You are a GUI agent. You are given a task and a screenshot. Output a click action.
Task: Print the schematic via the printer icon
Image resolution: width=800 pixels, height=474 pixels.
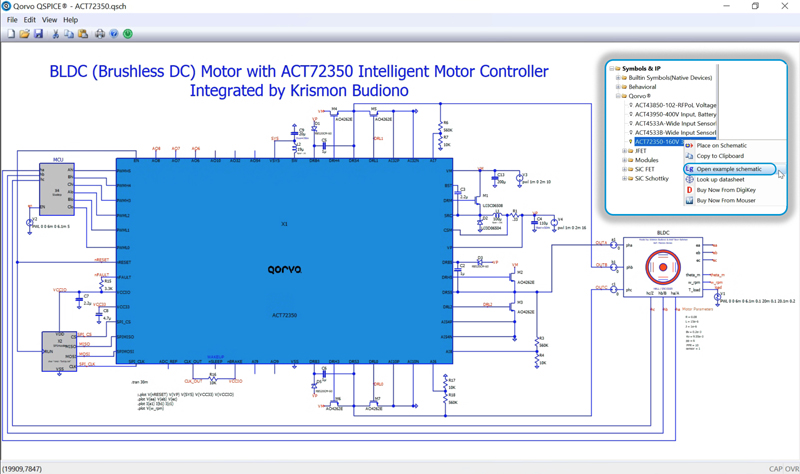click(x=100, y=34)
